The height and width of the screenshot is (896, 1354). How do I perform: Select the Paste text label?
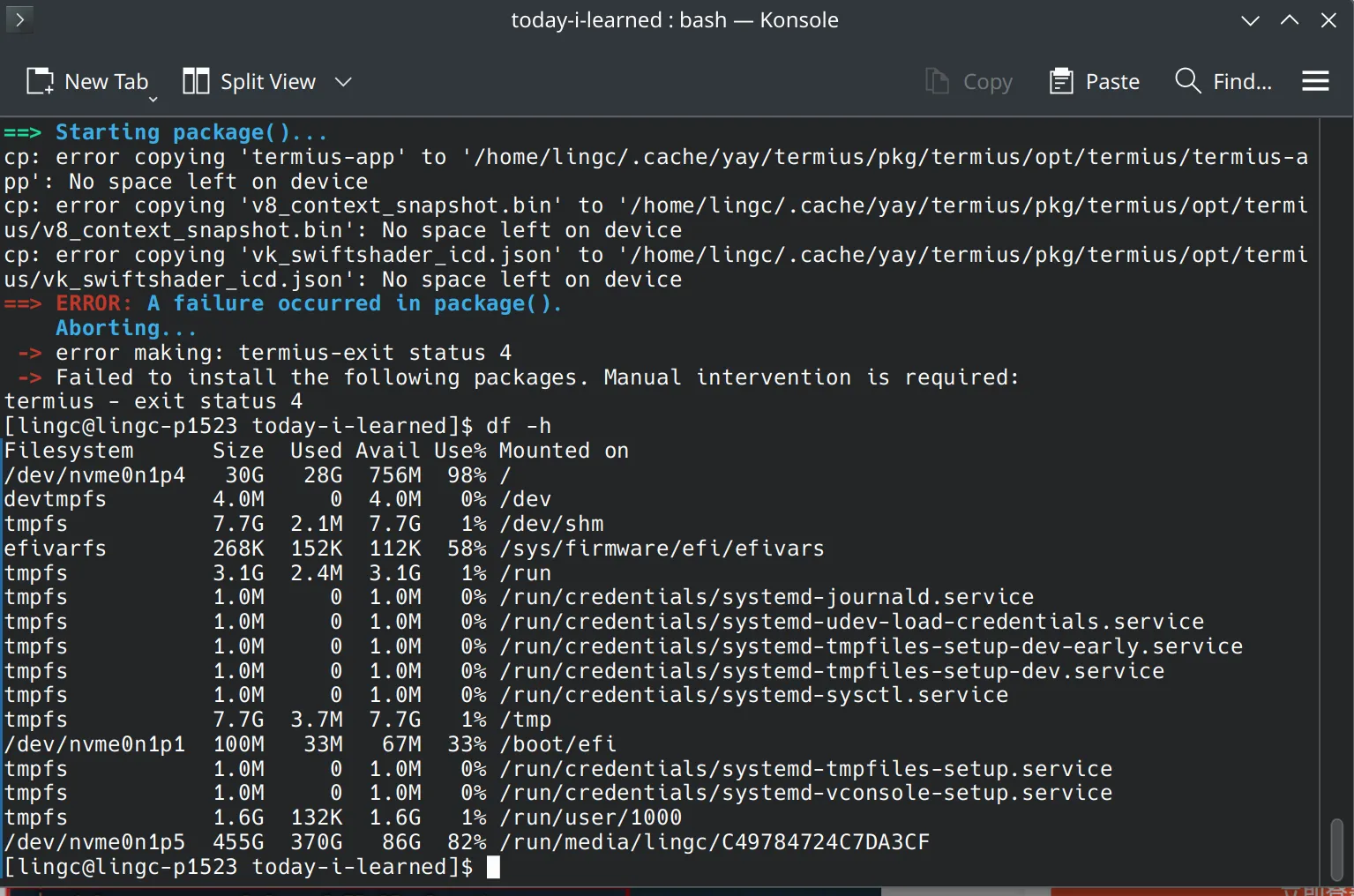tap(1112, 82)
